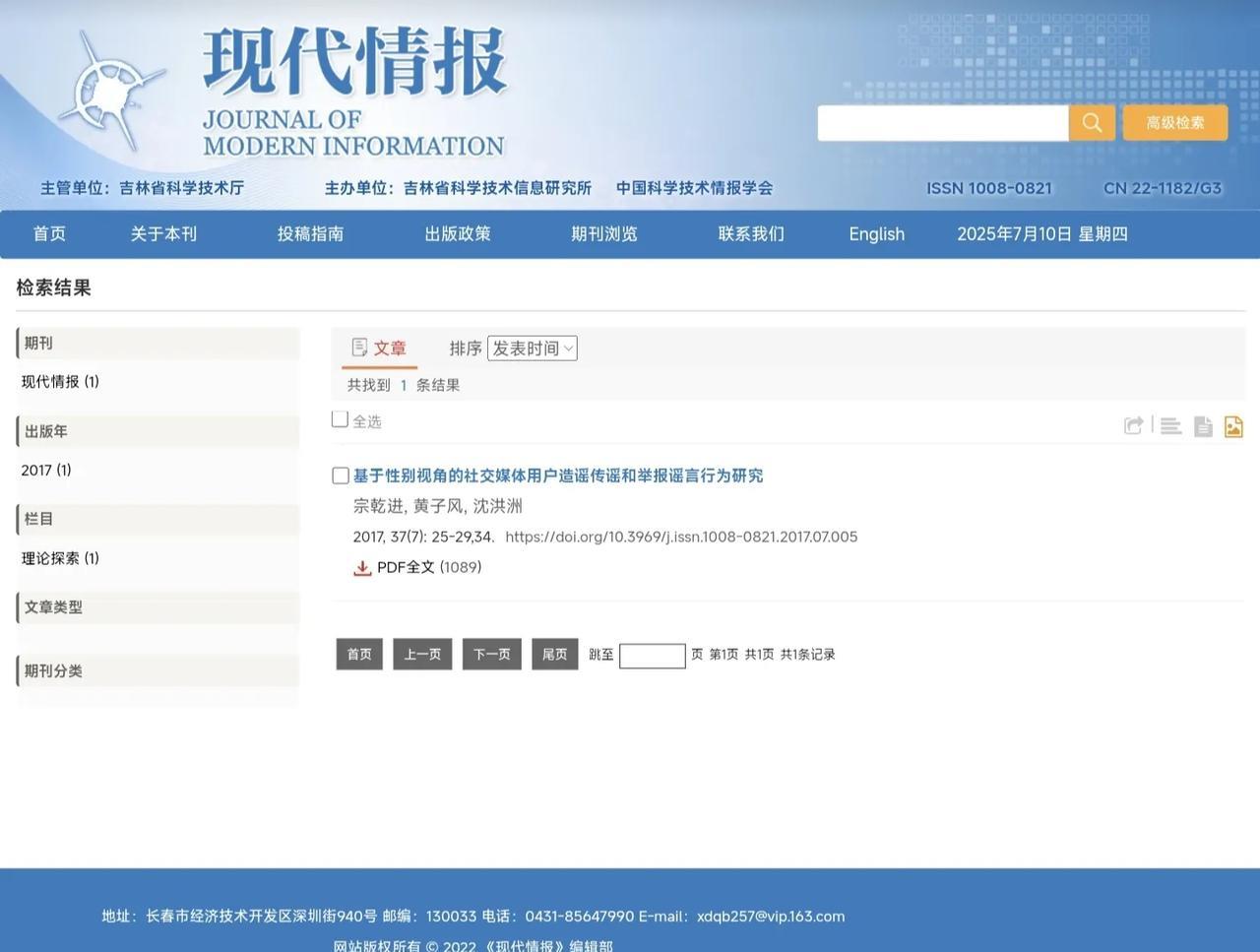The height and width of the screenshot is (952, 1260).
Task: Click the 吉林省科学技术信息研究所 sponsor text
Action: tap(497, 188)
